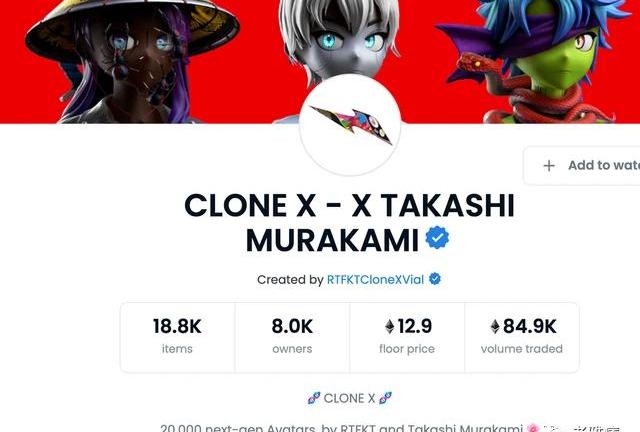The width and height of the screenshot is (640, 432).
Task: Click the blue verified badge beside MURAKAMI title
Action: [437, 238]
